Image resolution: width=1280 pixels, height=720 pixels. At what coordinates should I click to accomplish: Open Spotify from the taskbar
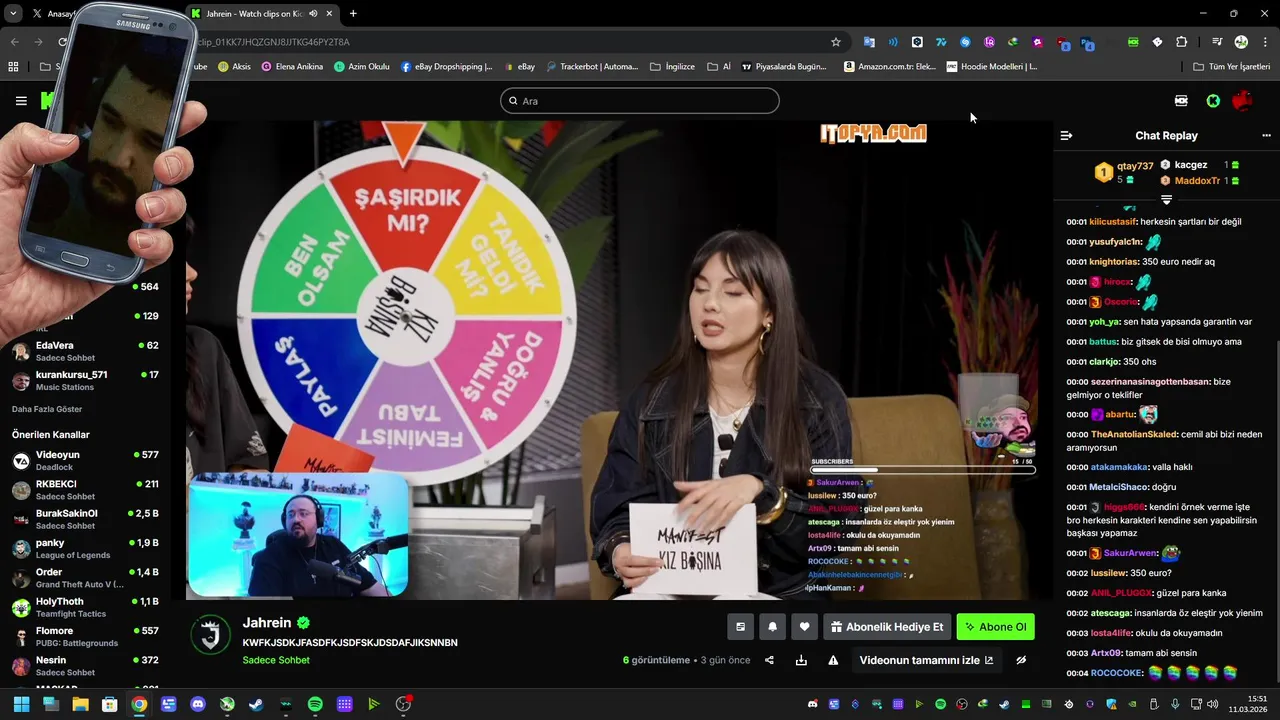click(x=315, y=704)
